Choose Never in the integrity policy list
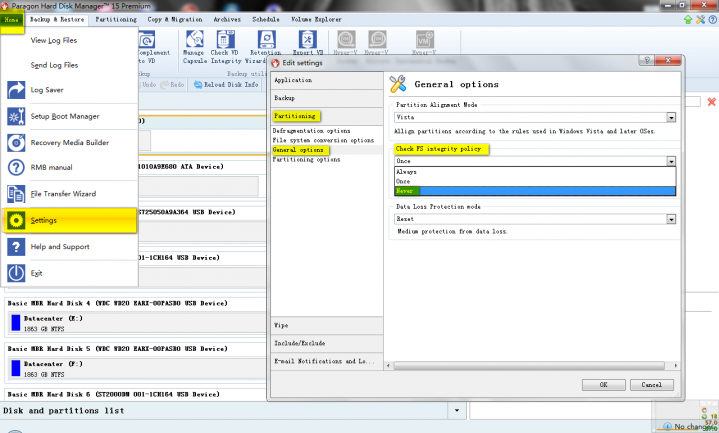 pyautogui.click(x=535, y=191)
